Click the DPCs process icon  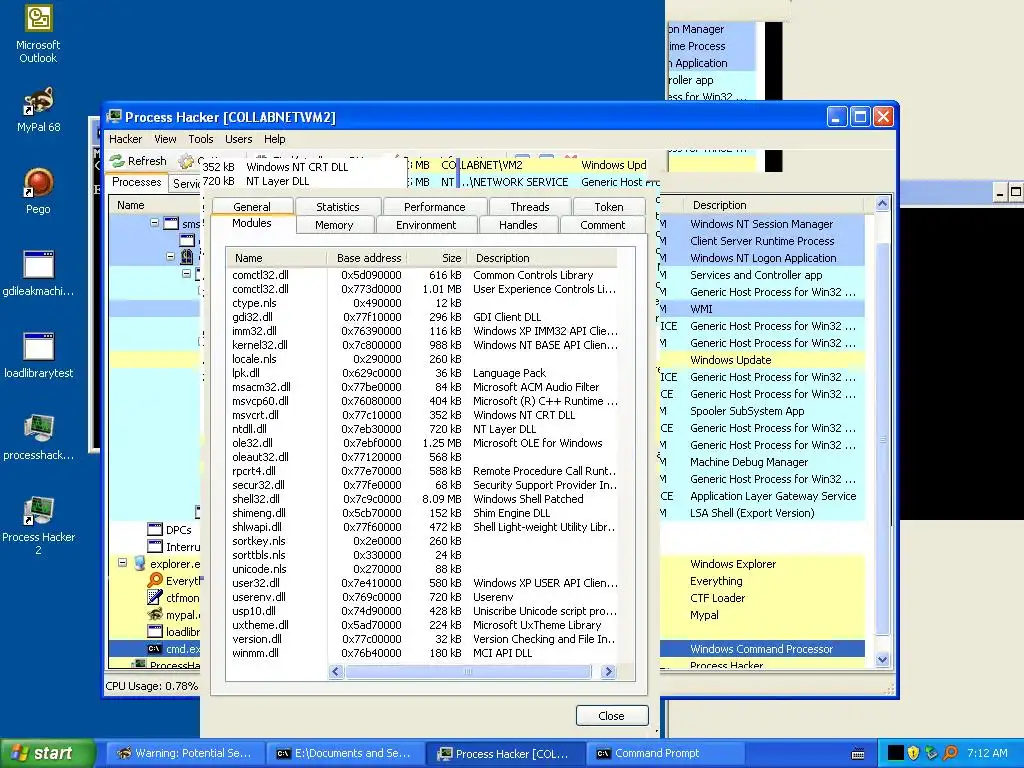pos(155,530)
